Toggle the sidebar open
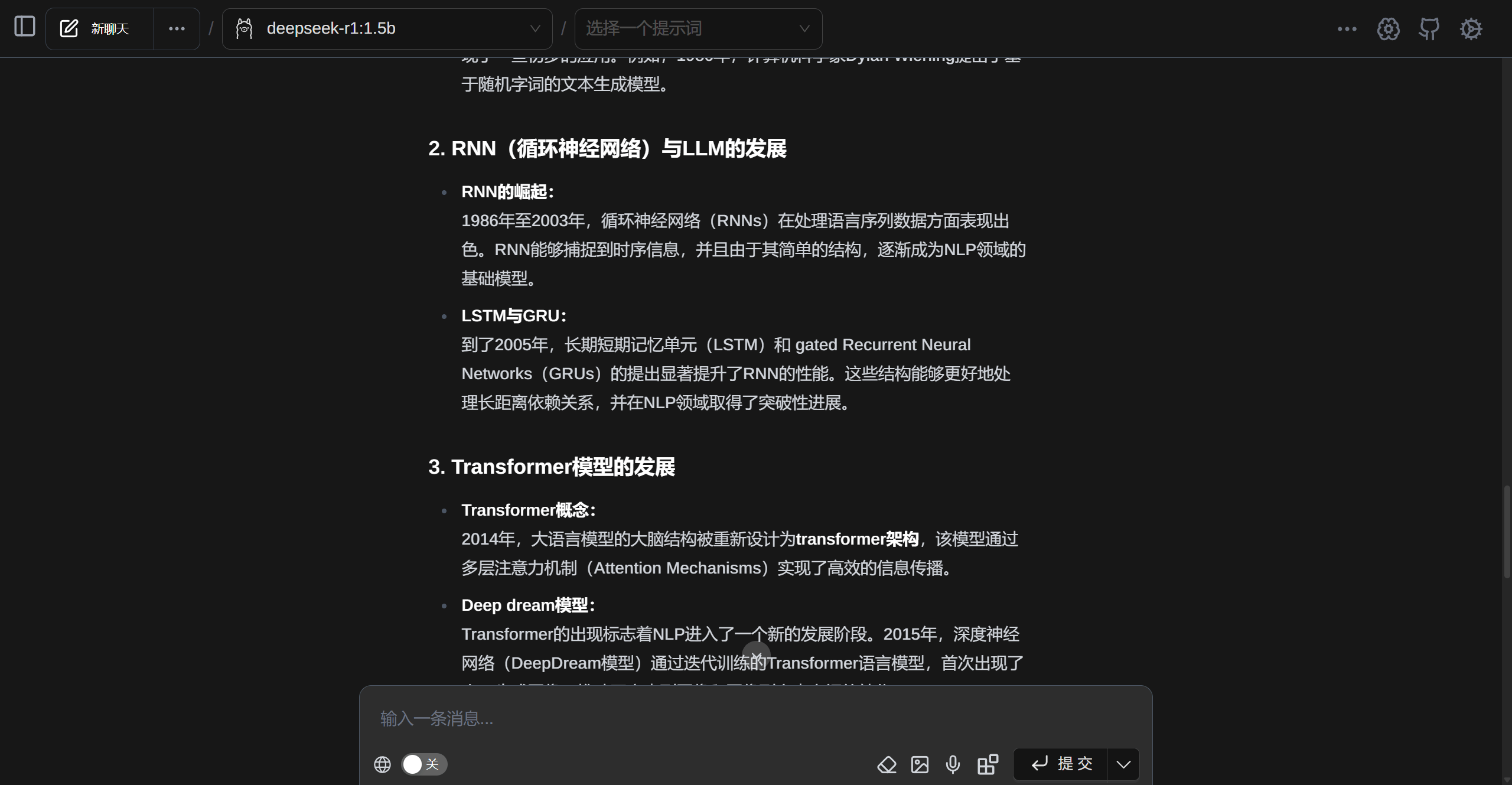The width and height of the screenshot is (1512, 785). 24,27
